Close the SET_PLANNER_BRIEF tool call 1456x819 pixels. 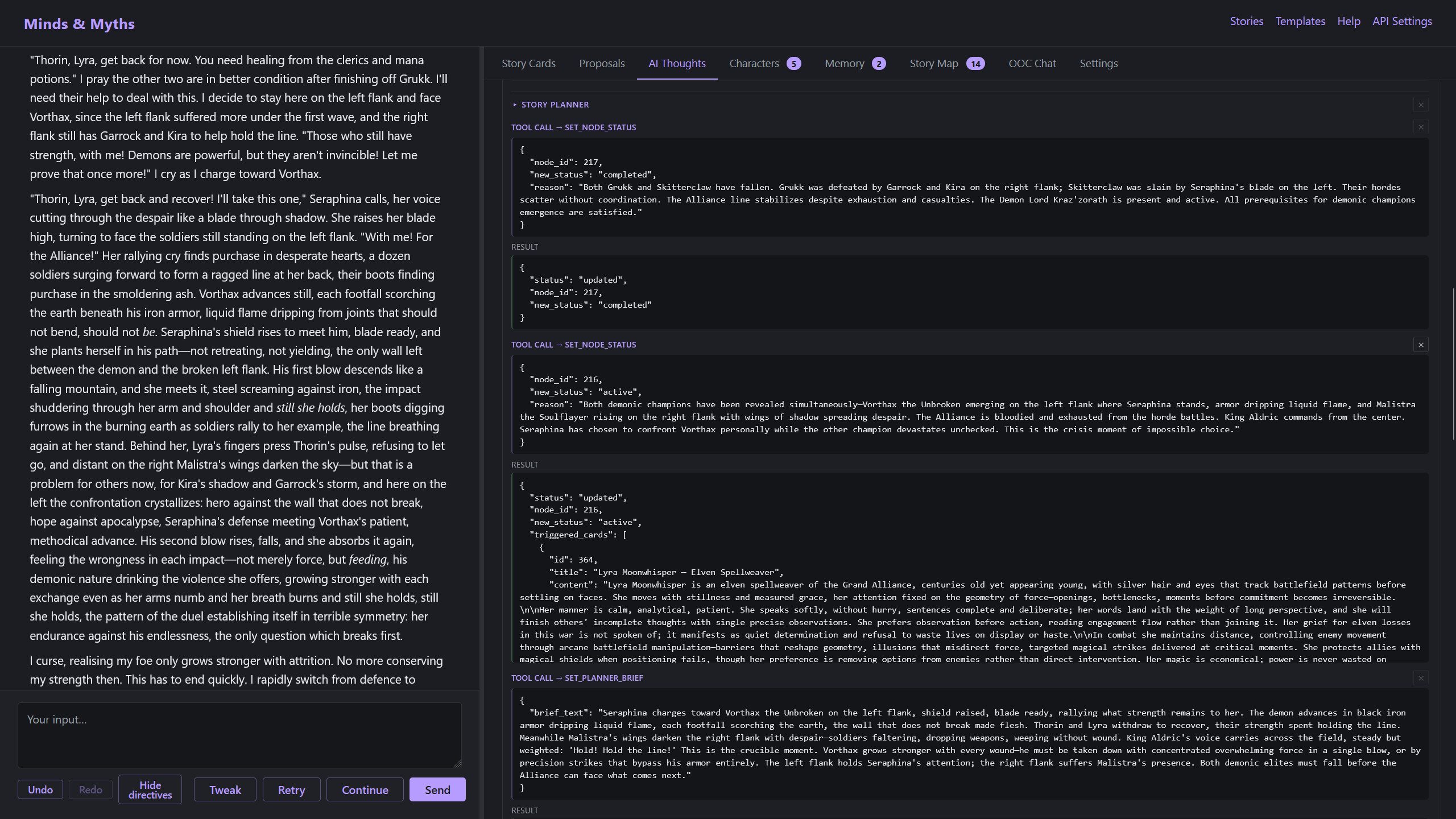pos(1420,678)
